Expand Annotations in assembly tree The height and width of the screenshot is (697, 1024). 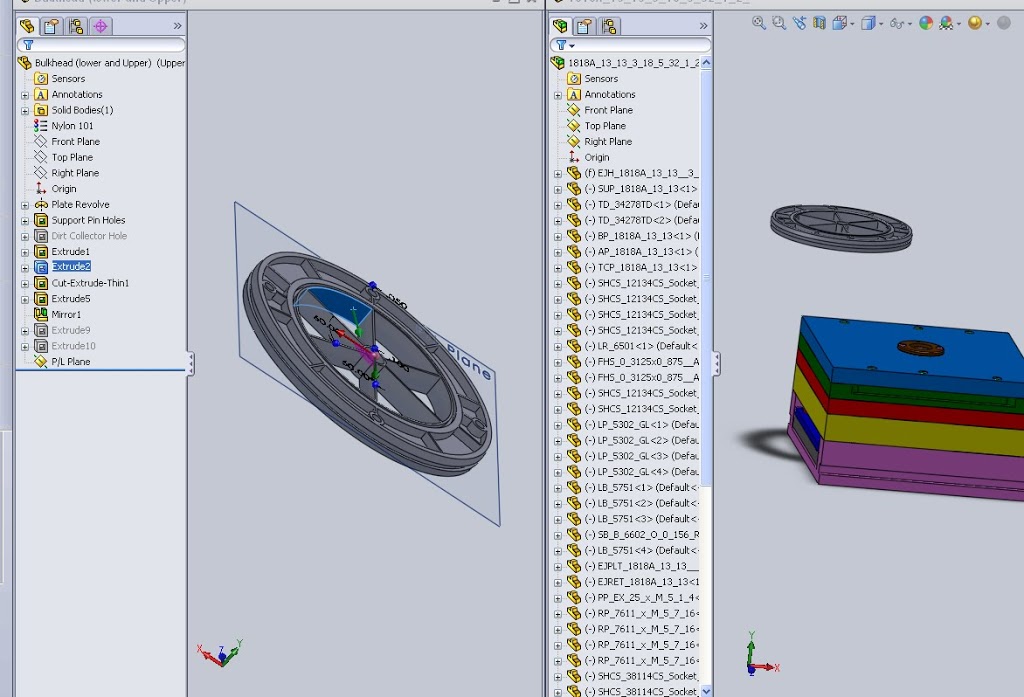(558, 95)
